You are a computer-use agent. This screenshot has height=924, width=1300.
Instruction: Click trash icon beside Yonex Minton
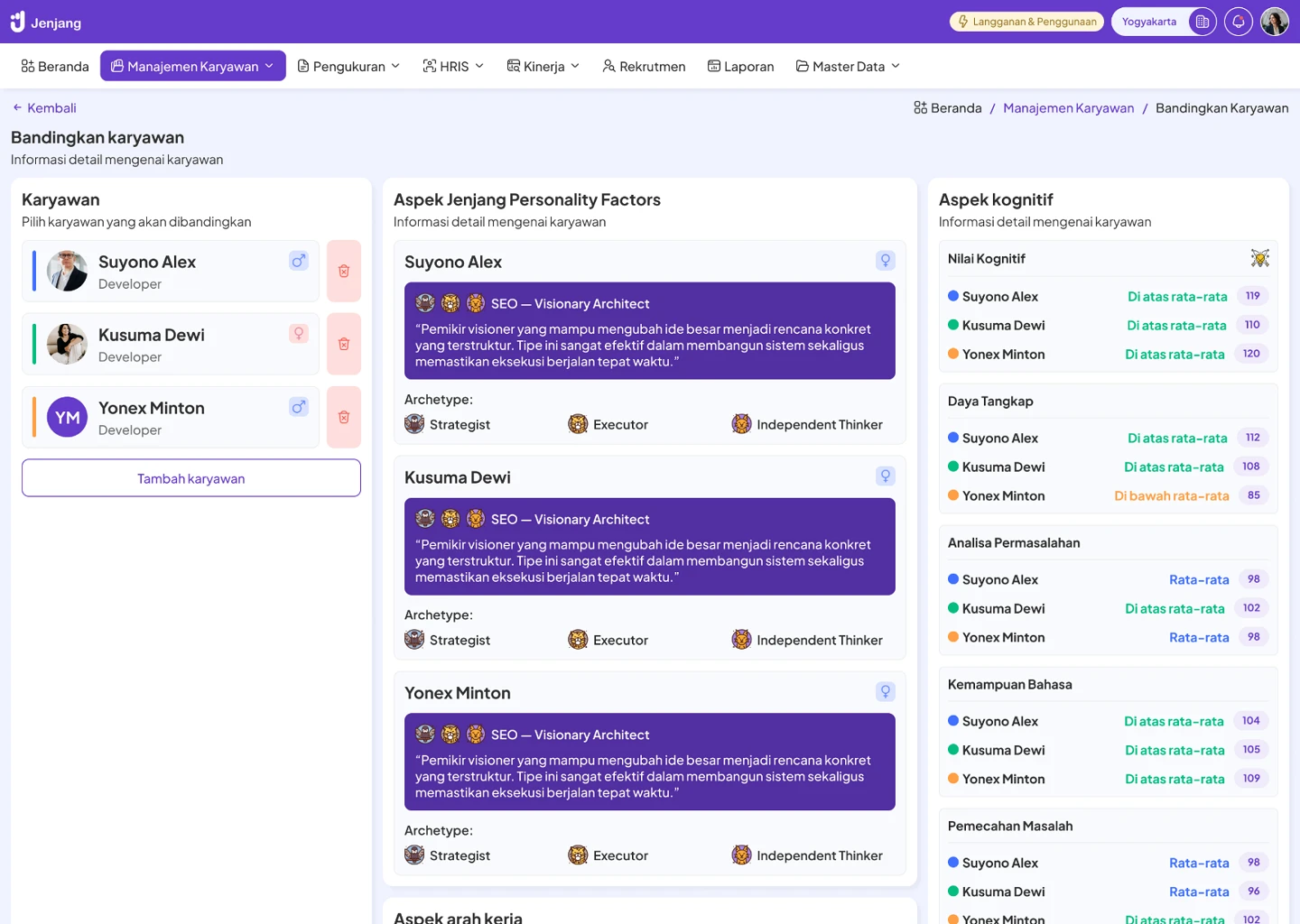pyautogui.click(x=344, y=417)
